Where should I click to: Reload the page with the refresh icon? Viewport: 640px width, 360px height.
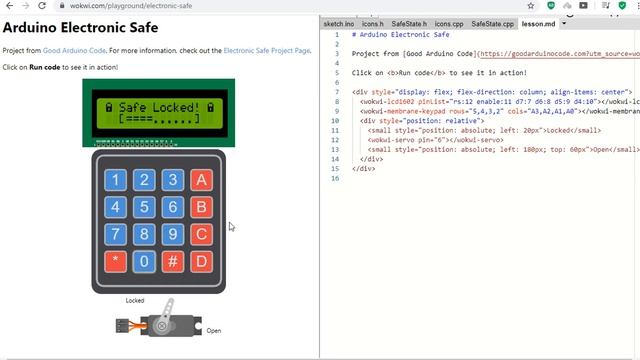(42, 6)
